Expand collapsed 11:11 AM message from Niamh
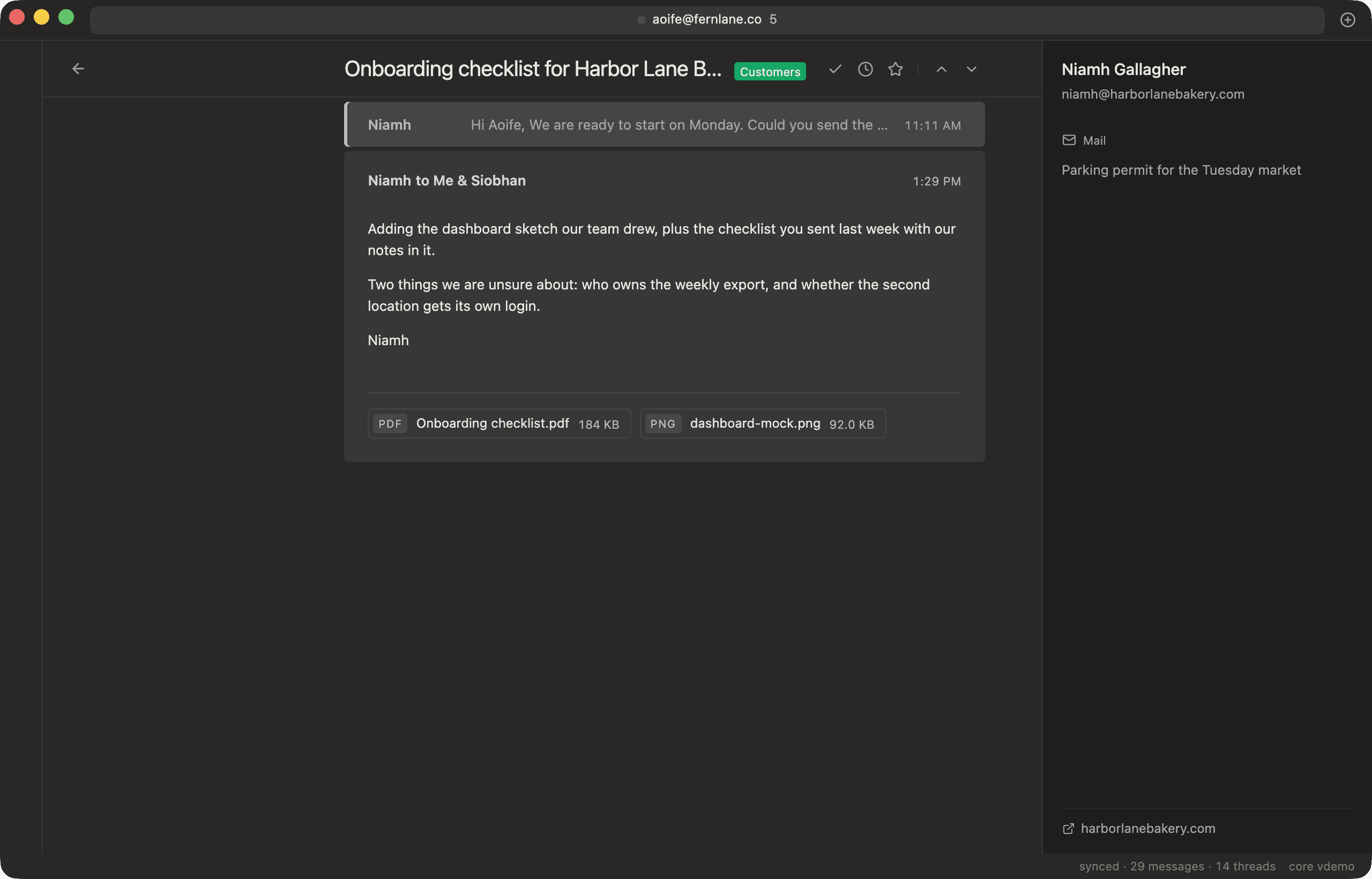The width and height of the screenshot is (1372, 879). [665, 124]
